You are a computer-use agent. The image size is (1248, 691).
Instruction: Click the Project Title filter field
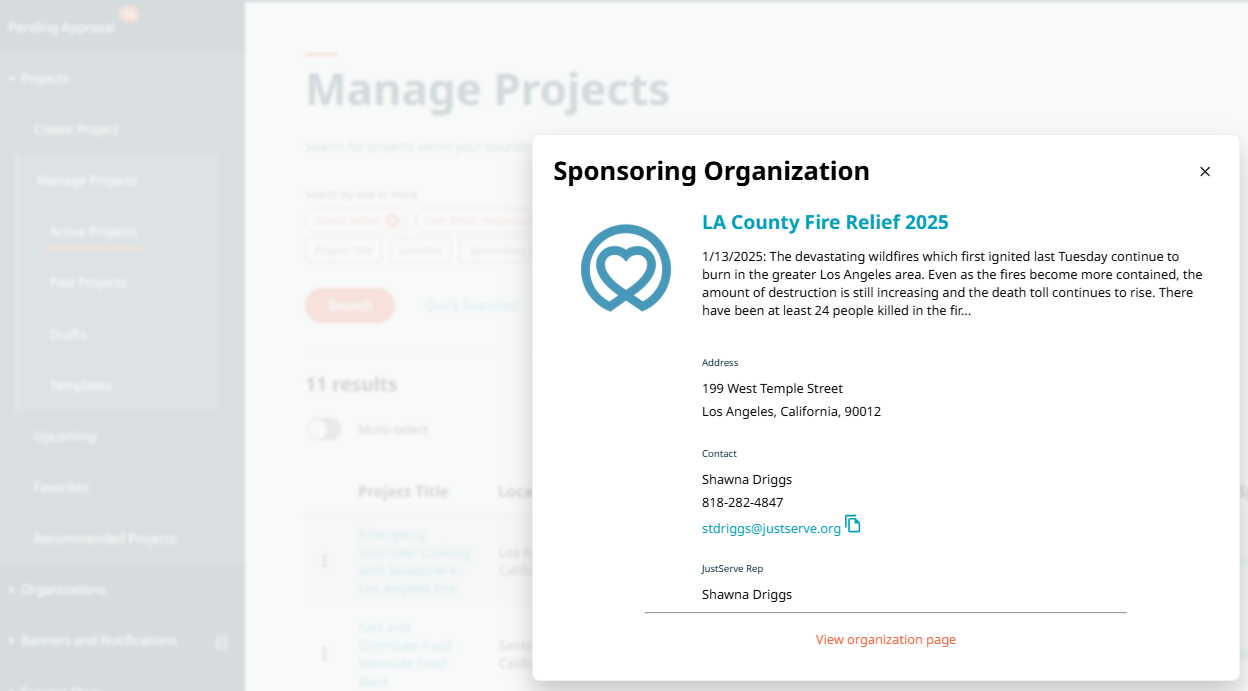[342, 250]
